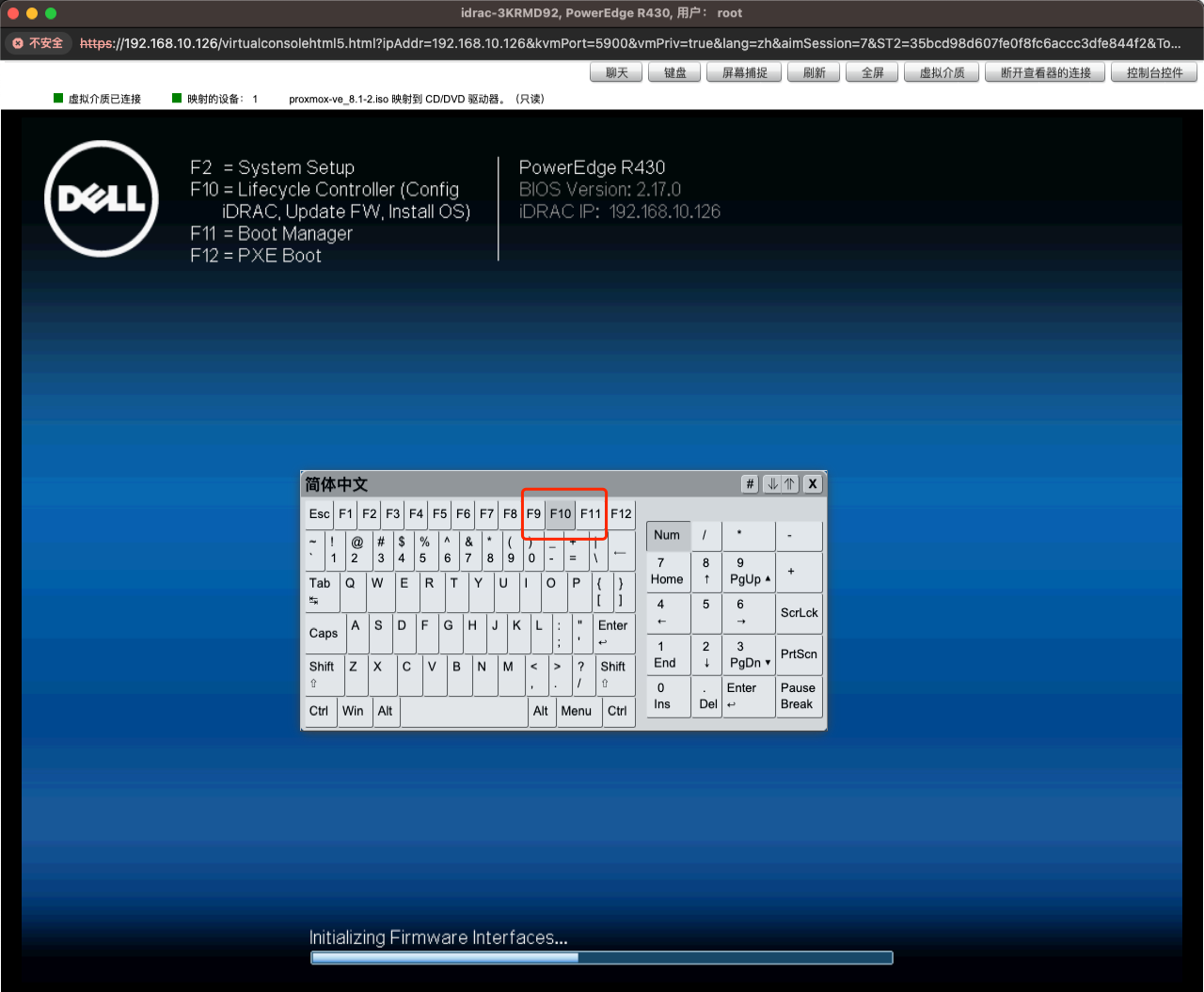
Task: Tap the M key
Action: 511,675
